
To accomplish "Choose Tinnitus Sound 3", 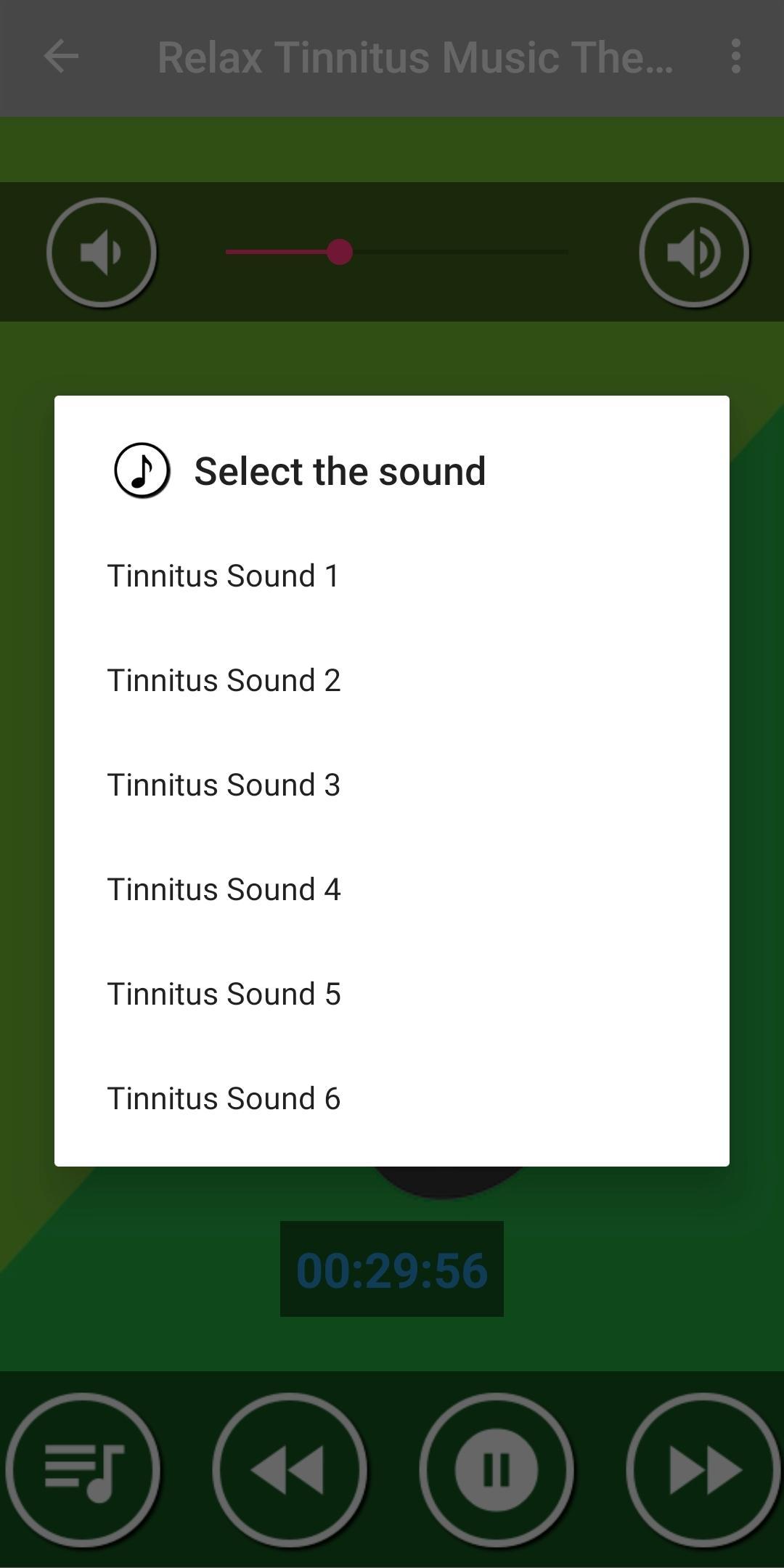I will pyautogui.click(x=392, y=785).
